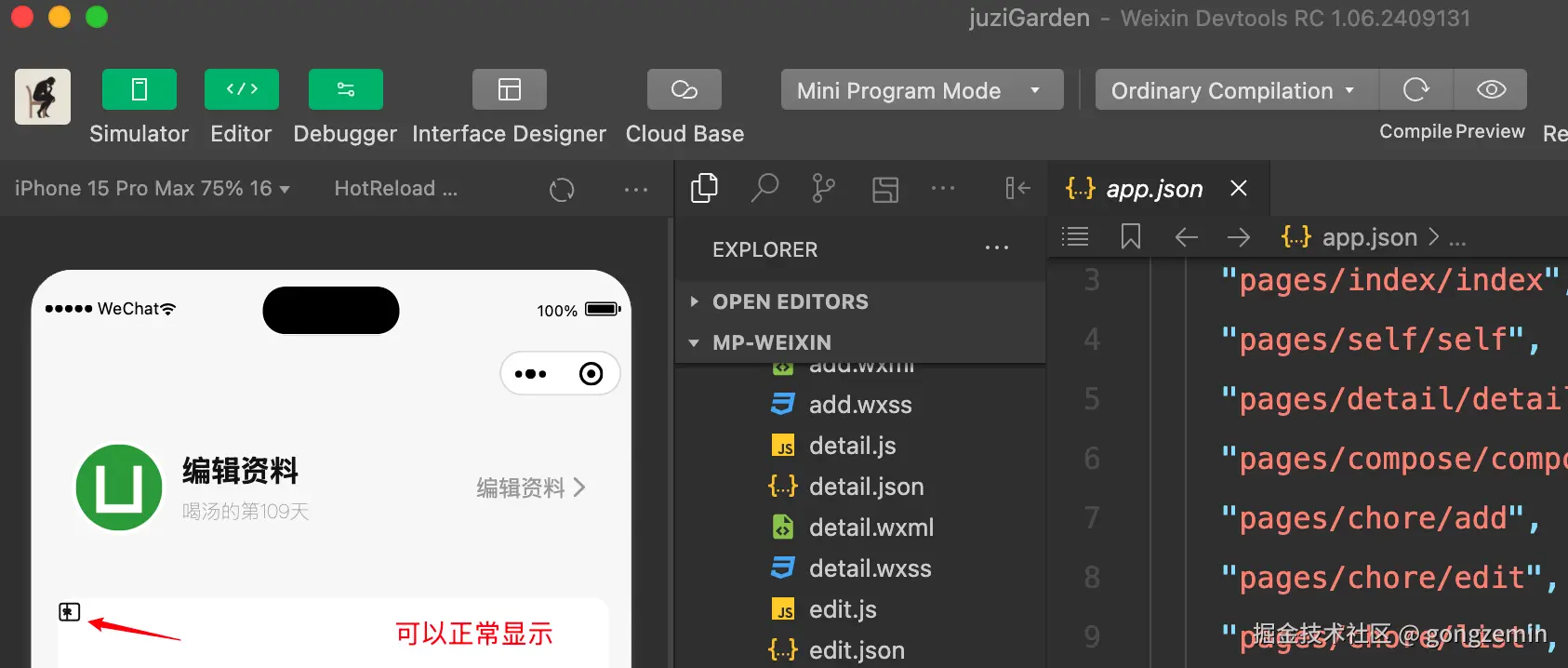The height and width of the screenshot is (668, 1568).
Task: Open the Interface Designer tool
Action: (x=510, y=89)
